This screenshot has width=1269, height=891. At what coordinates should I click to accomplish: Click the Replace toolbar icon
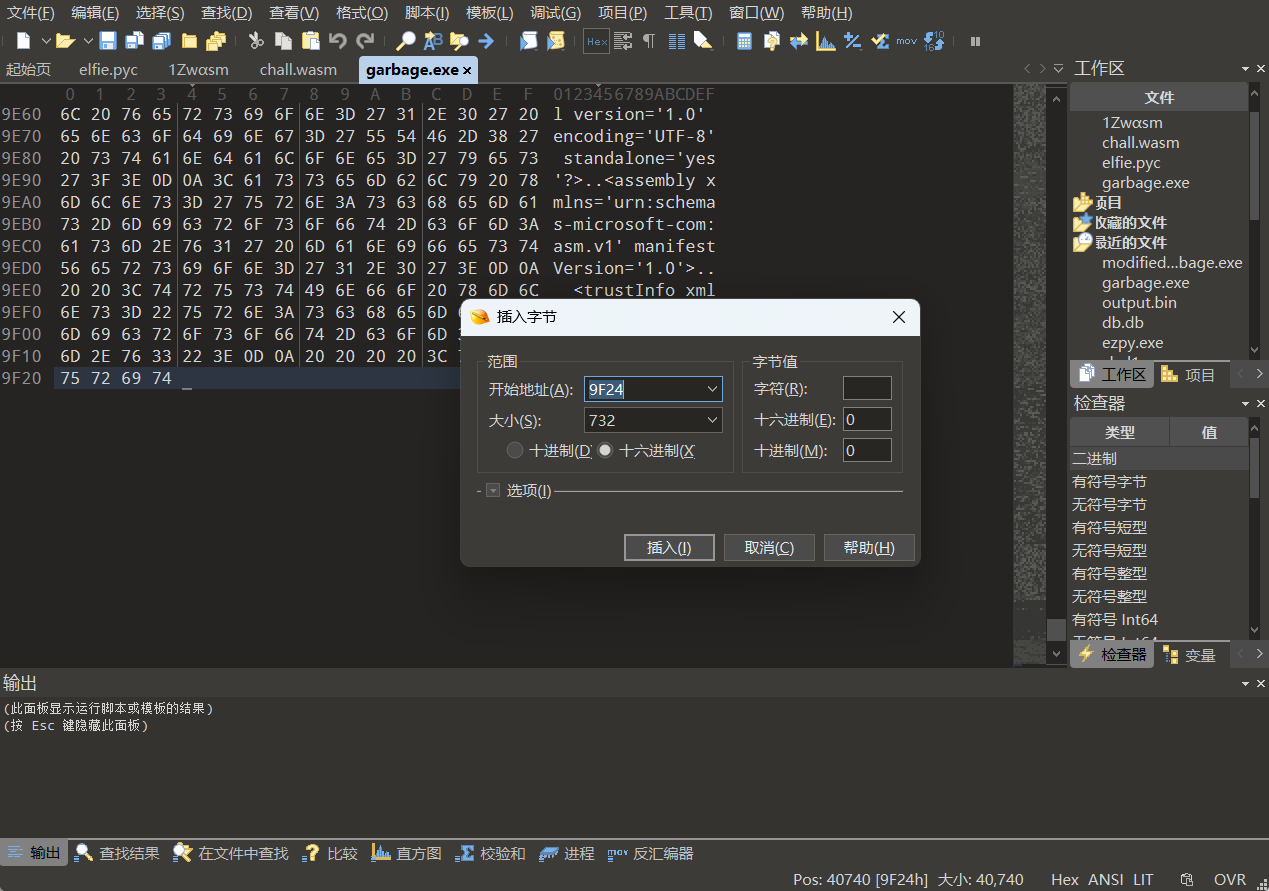433,41
